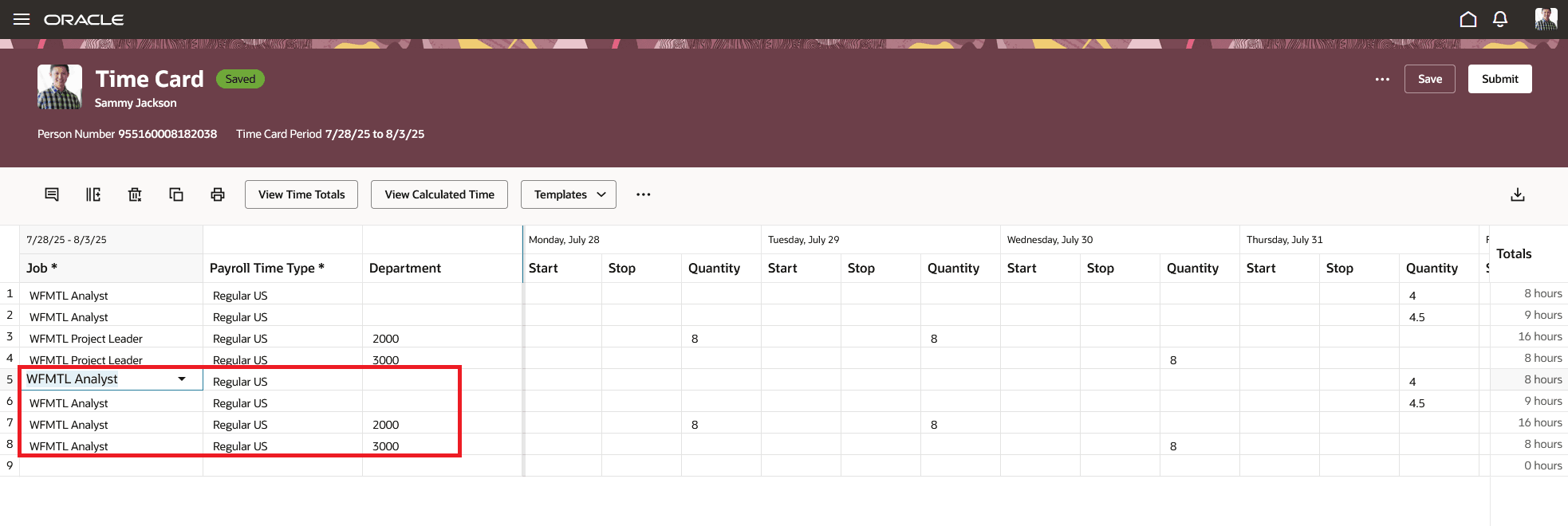
Task: Open View Calculated Time
Action: (x=439, y=194)
